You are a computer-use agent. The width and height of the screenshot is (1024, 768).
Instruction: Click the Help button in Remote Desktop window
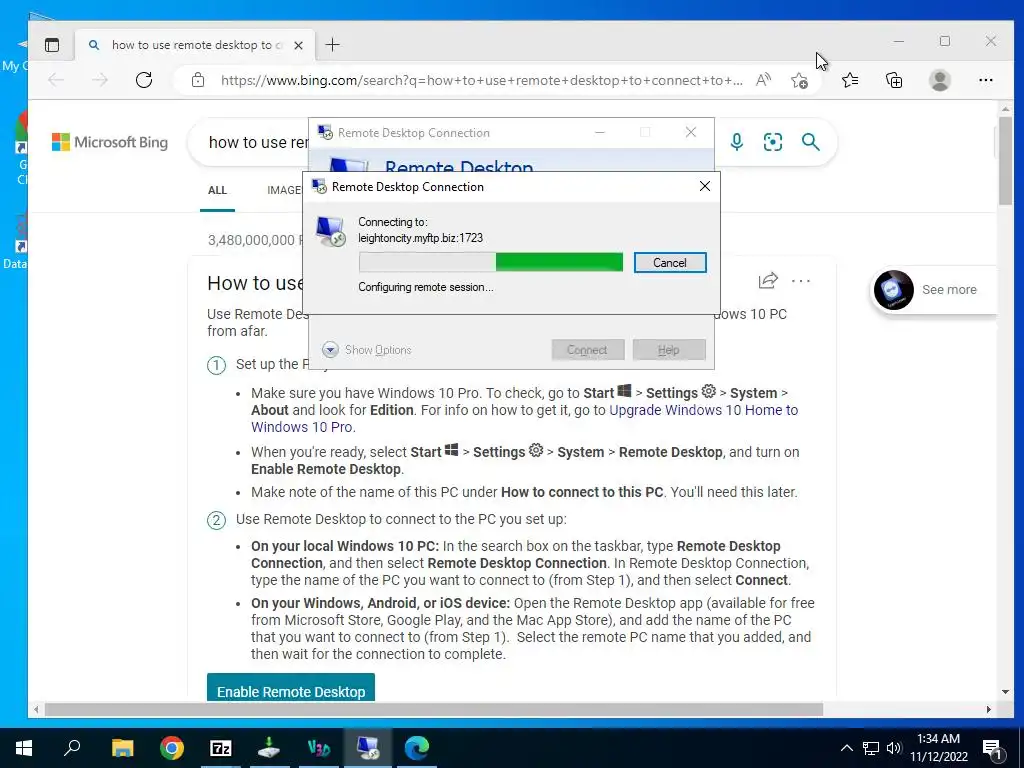click(668, 349)
